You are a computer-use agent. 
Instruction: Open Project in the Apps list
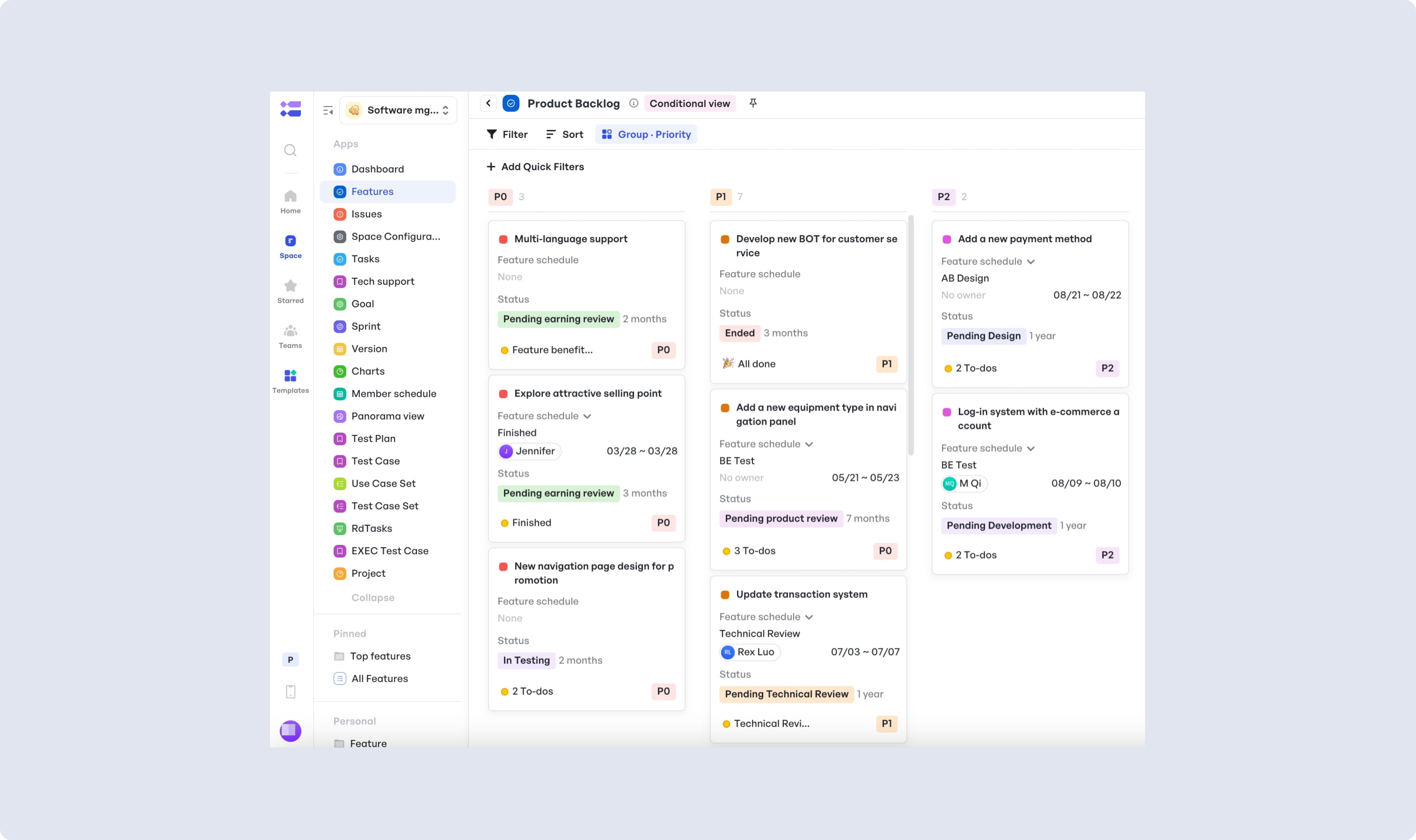[387, 574]
